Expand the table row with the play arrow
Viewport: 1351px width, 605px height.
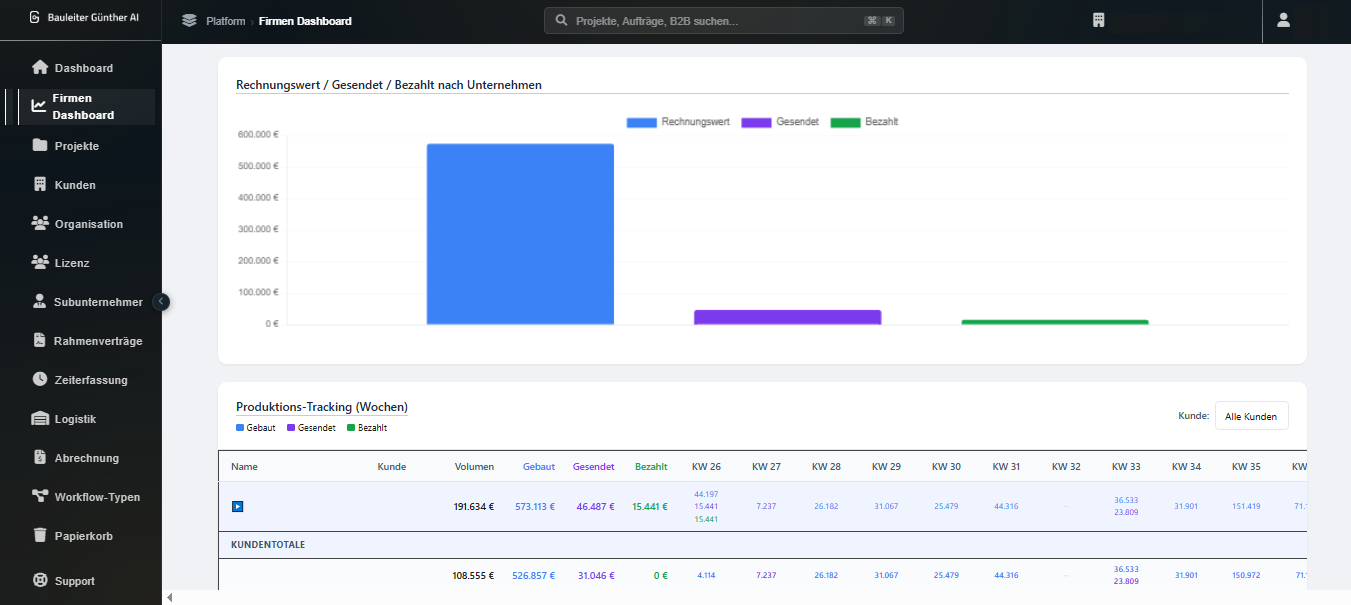pos(237,506)
